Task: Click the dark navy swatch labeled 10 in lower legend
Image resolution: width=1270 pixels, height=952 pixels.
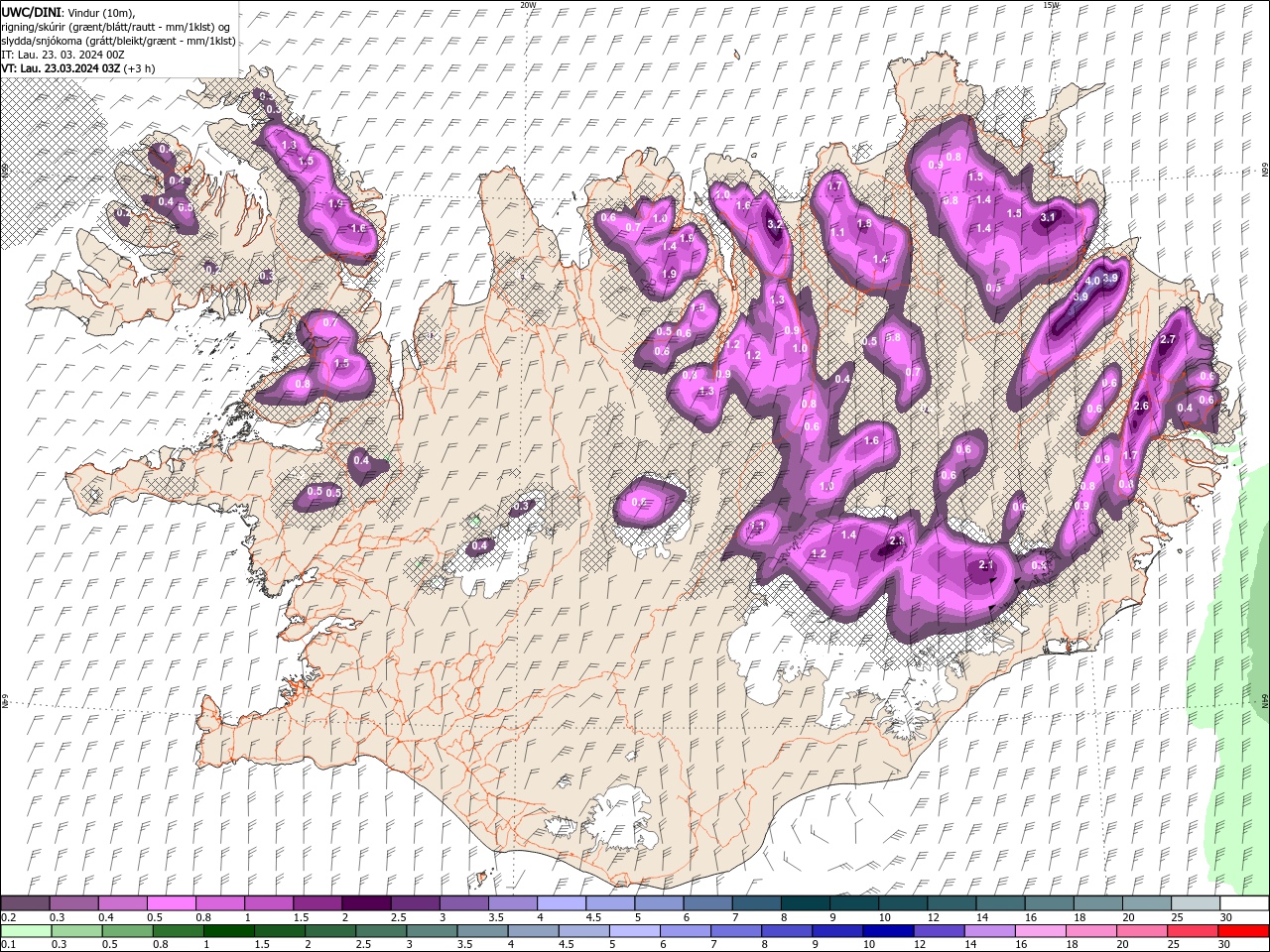Action: coord(887,931)
